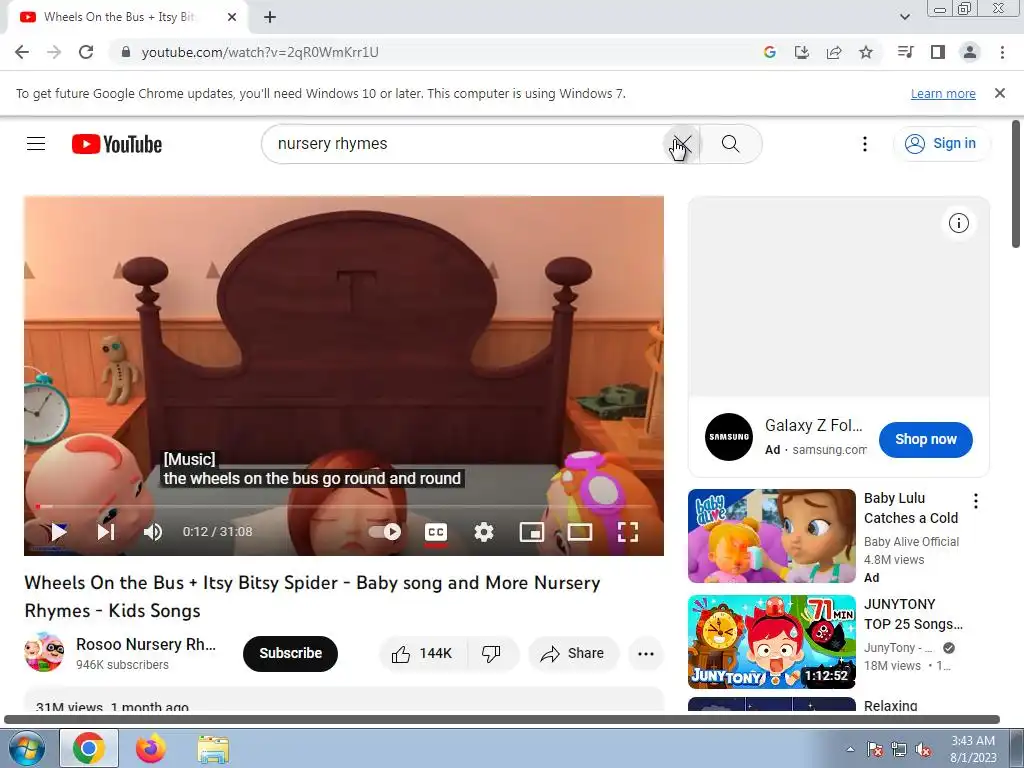
Task: Go to YouTube home via logo
Action: pyautogui.click(x=117, y=144)
